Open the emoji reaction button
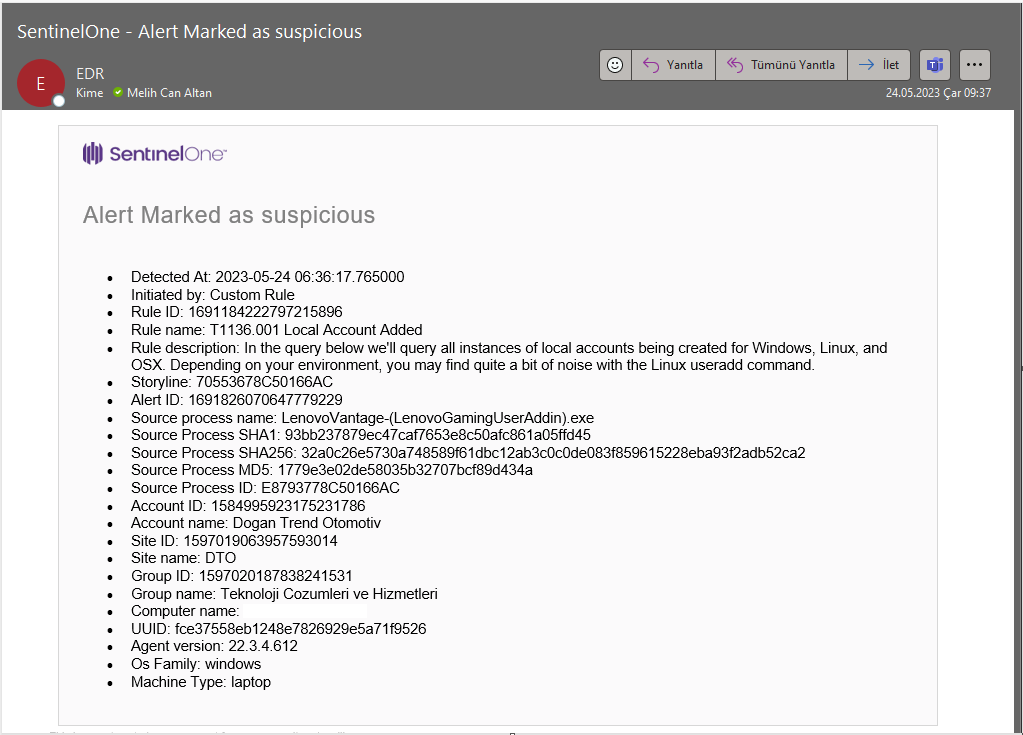 tap(615, 65)
